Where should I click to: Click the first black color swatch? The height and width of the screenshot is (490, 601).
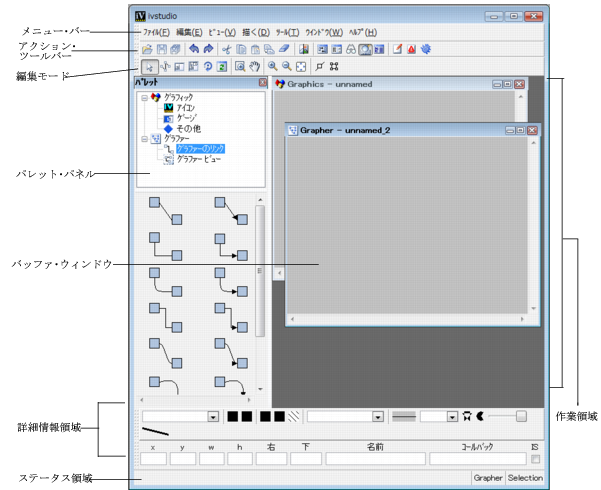pyautogui.click(x=231, y=416)
